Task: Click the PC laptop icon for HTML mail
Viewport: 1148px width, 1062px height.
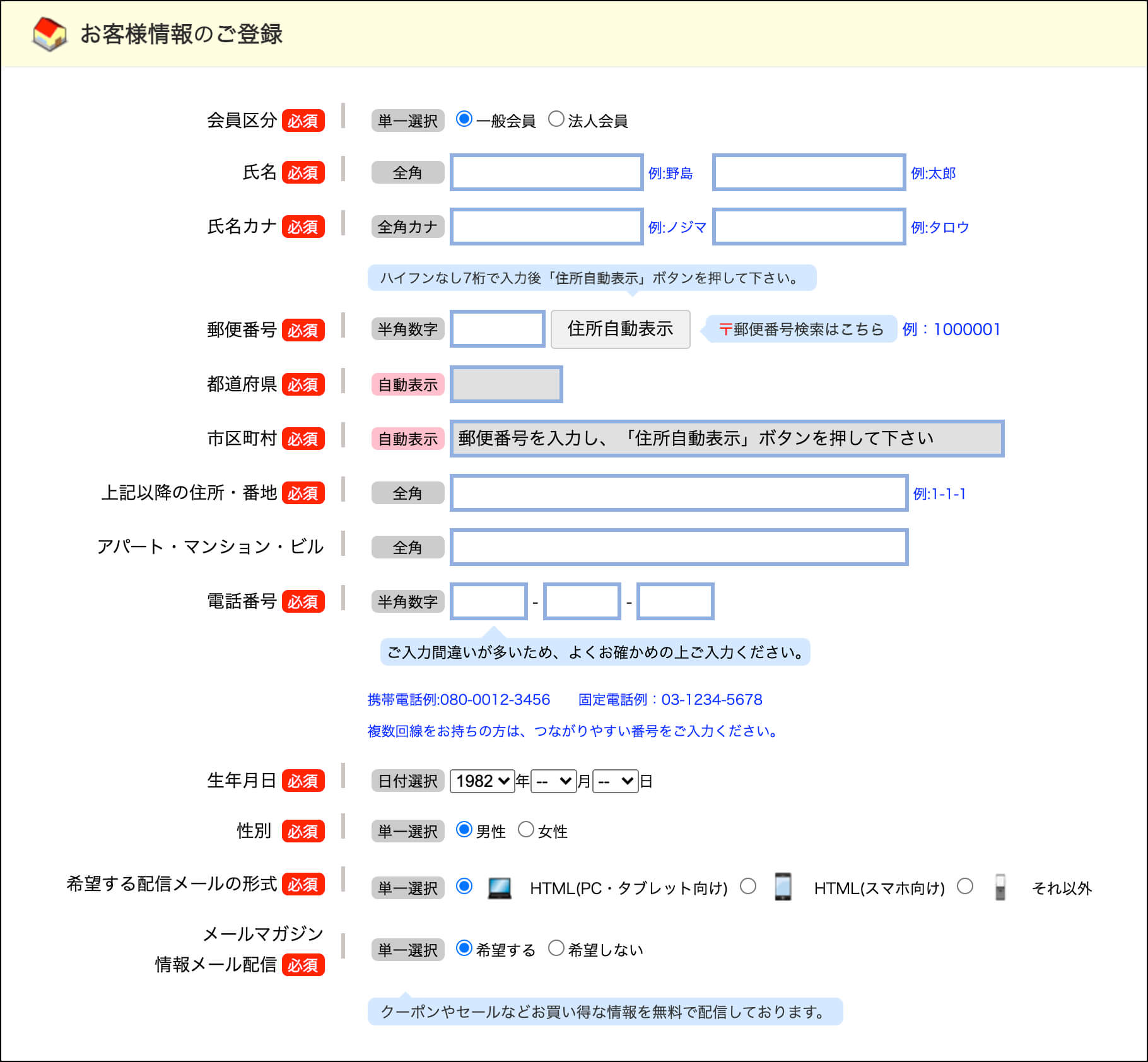Action: (x=500, y=888)
